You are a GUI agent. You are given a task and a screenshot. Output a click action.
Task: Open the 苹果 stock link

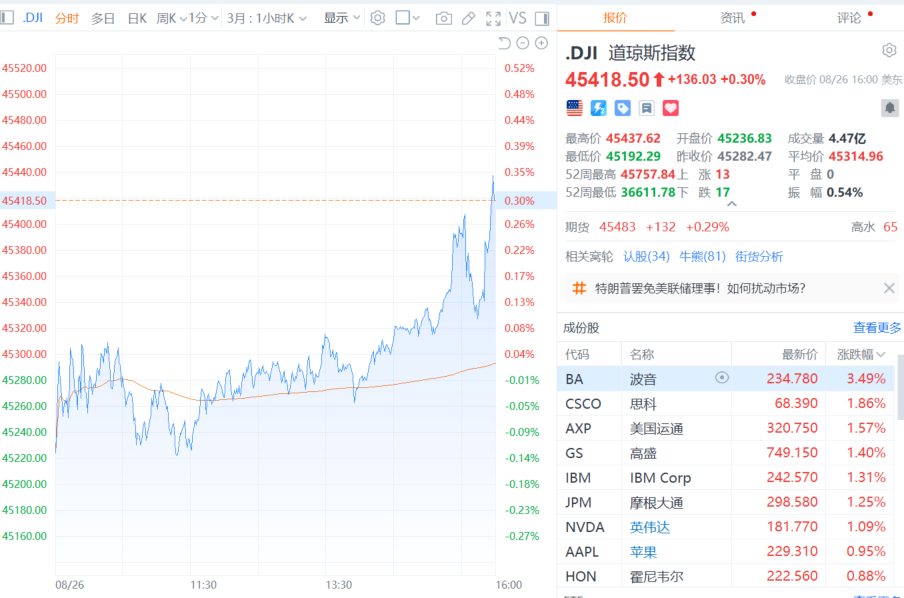click(643, 552)
